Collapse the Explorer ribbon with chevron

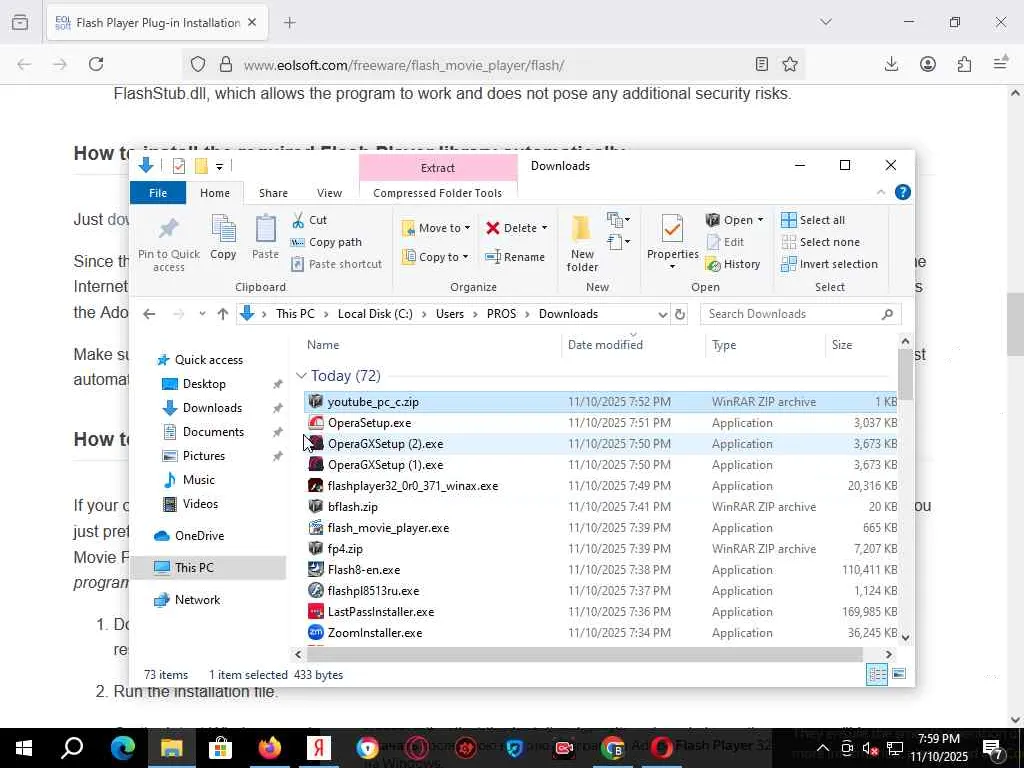[881, 192]
